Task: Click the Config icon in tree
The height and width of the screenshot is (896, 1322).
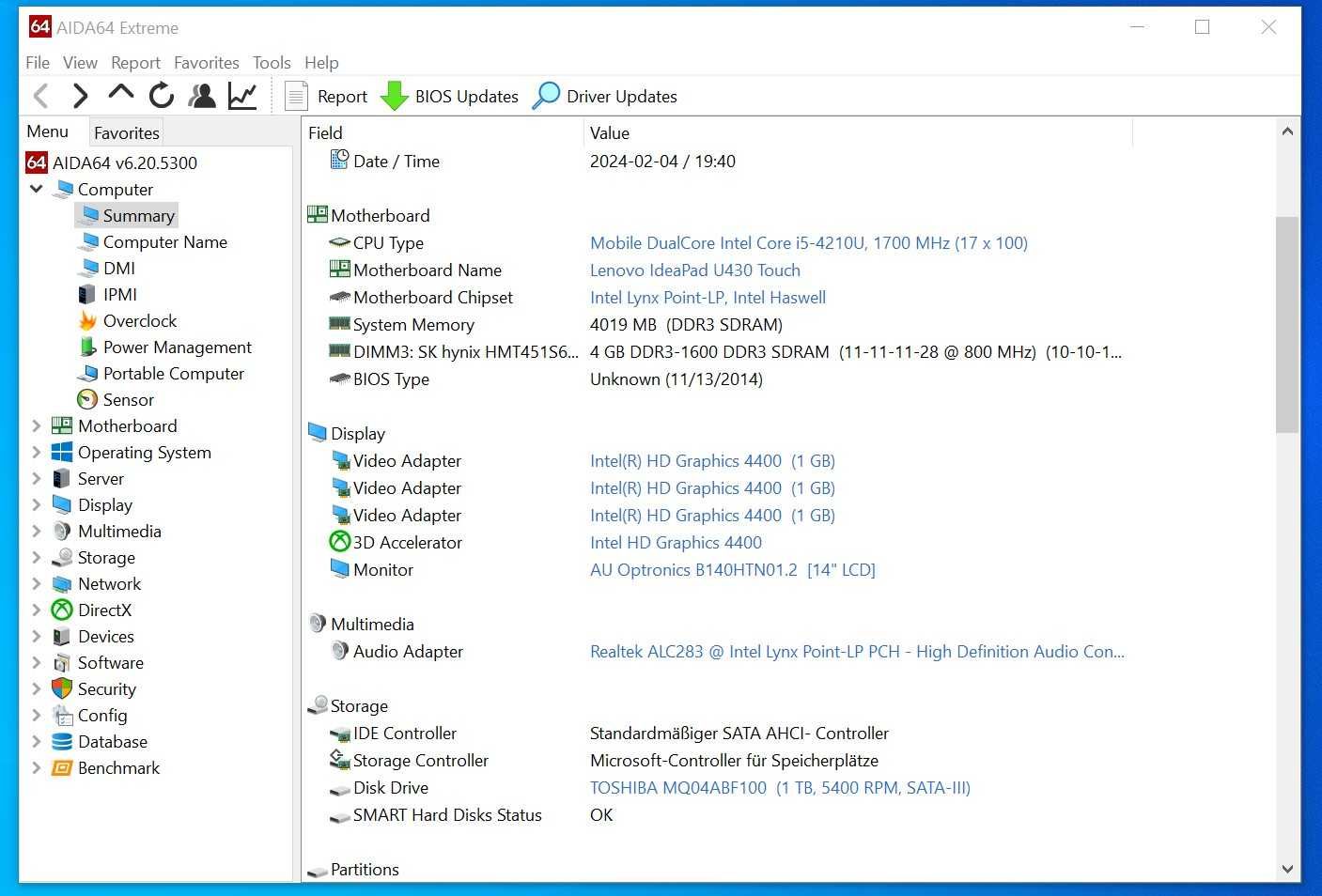Action: point(62,715)
